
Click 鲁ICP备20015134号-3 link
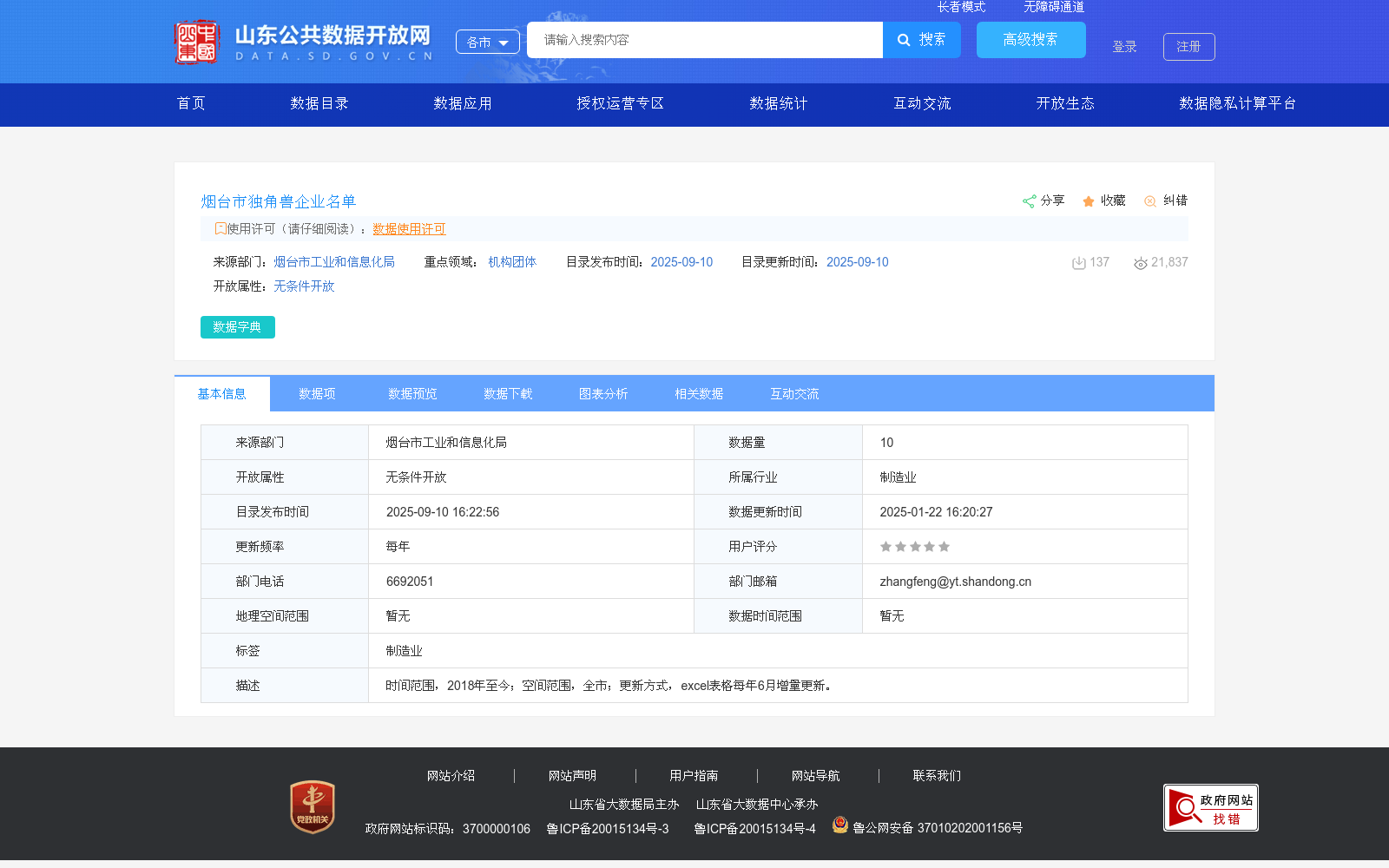pyautogui.click(x=608, y=829)
